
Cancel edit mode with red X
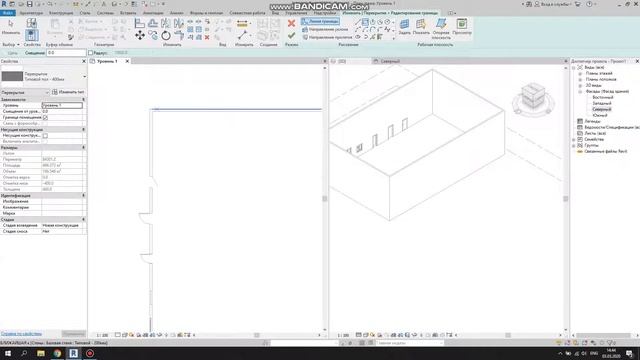pos(291,23)
